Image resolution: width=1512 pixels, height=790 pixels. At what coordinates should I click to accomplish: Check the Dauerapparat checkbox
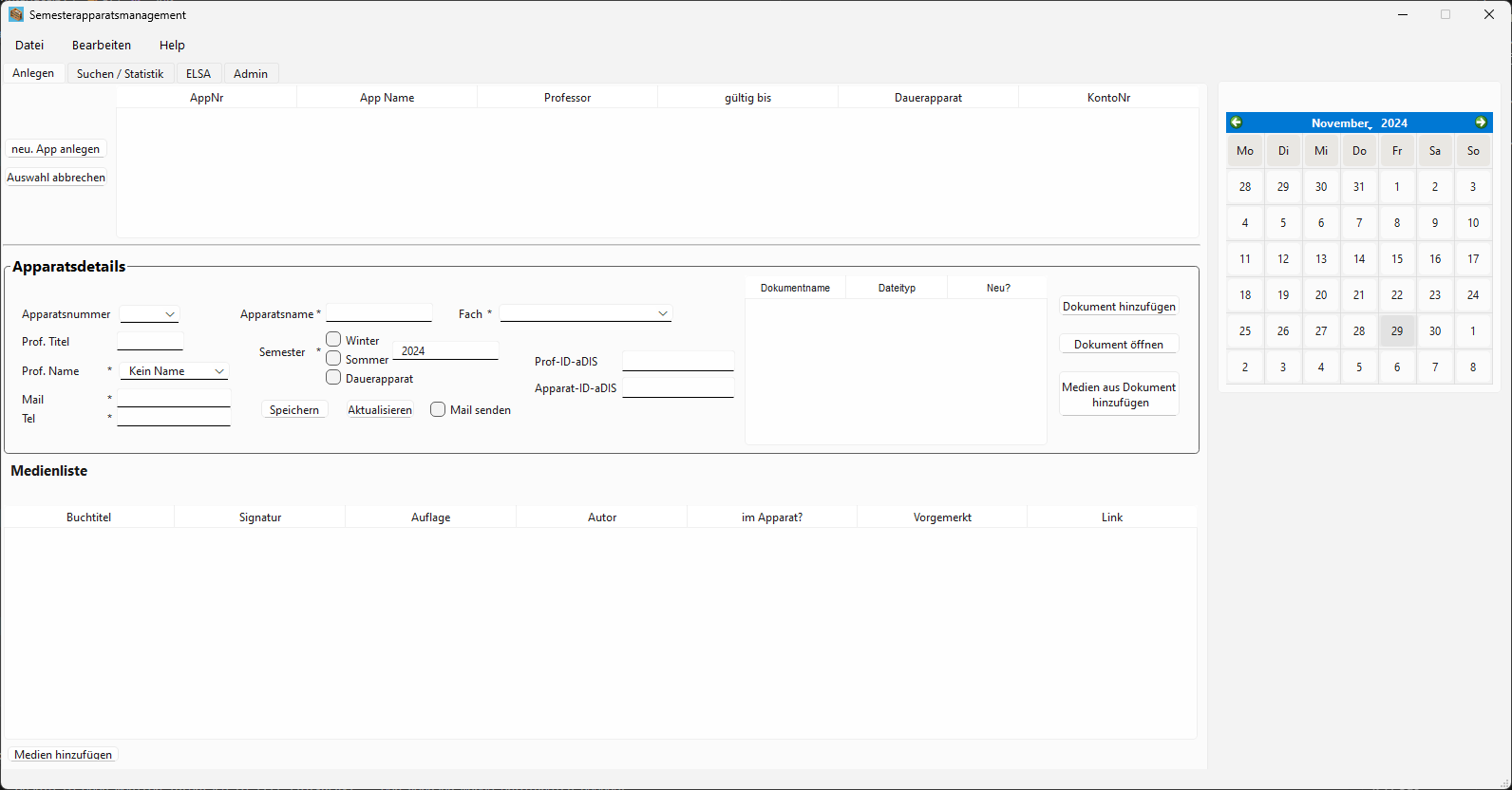[333, 378]
